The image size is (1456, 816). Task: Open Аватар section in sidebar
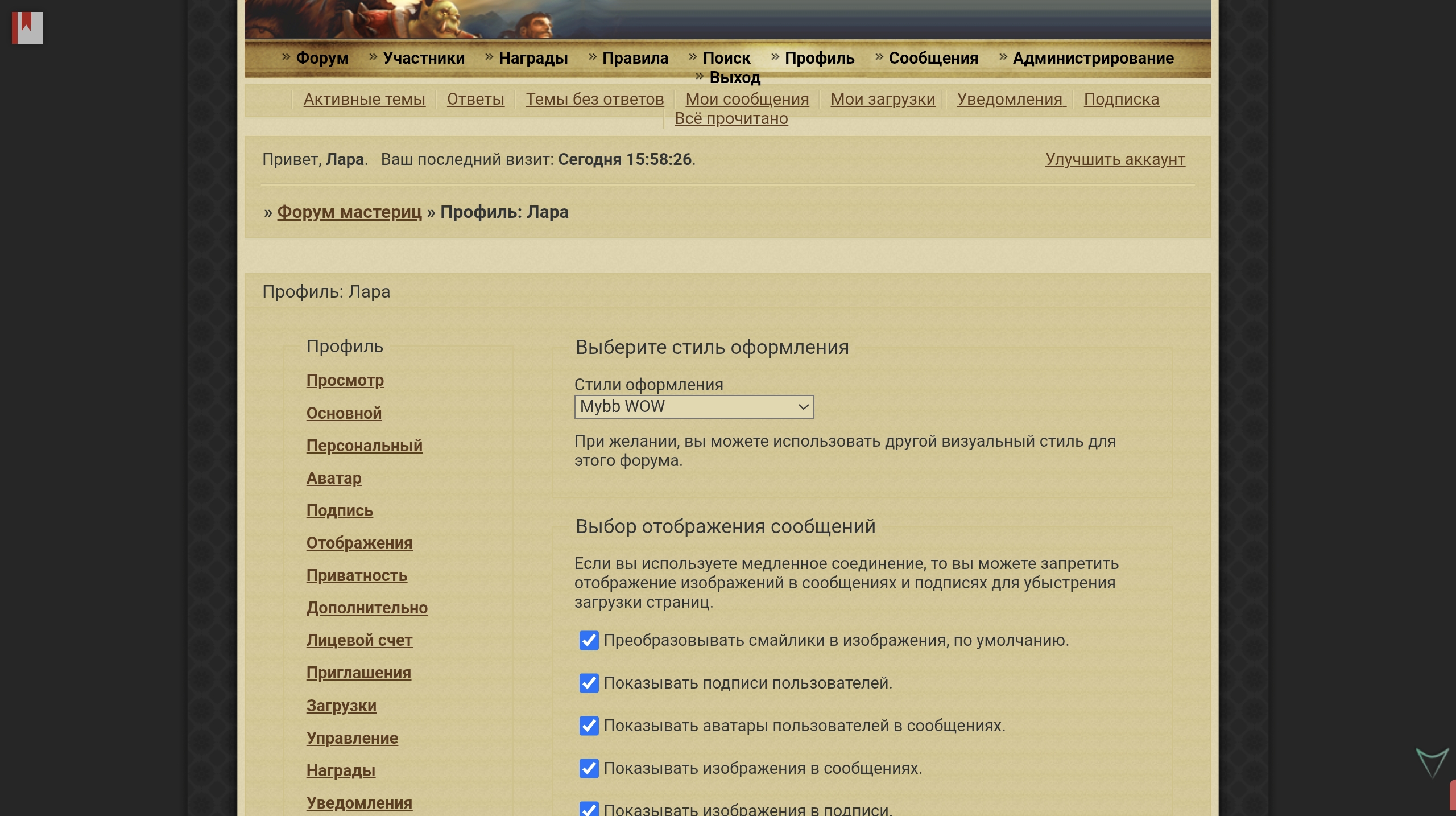[x=334, y=478]
